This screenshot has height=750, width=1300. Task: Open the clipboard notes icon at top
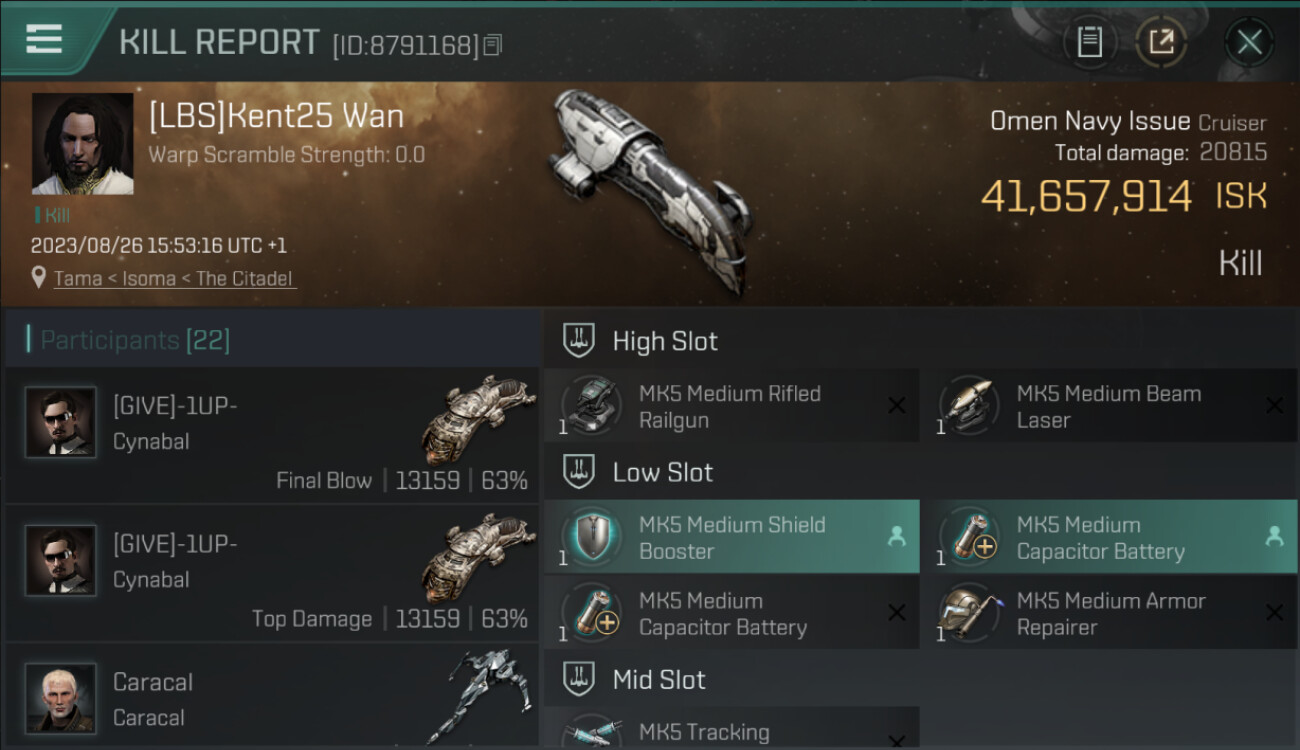pos(1089,42)
